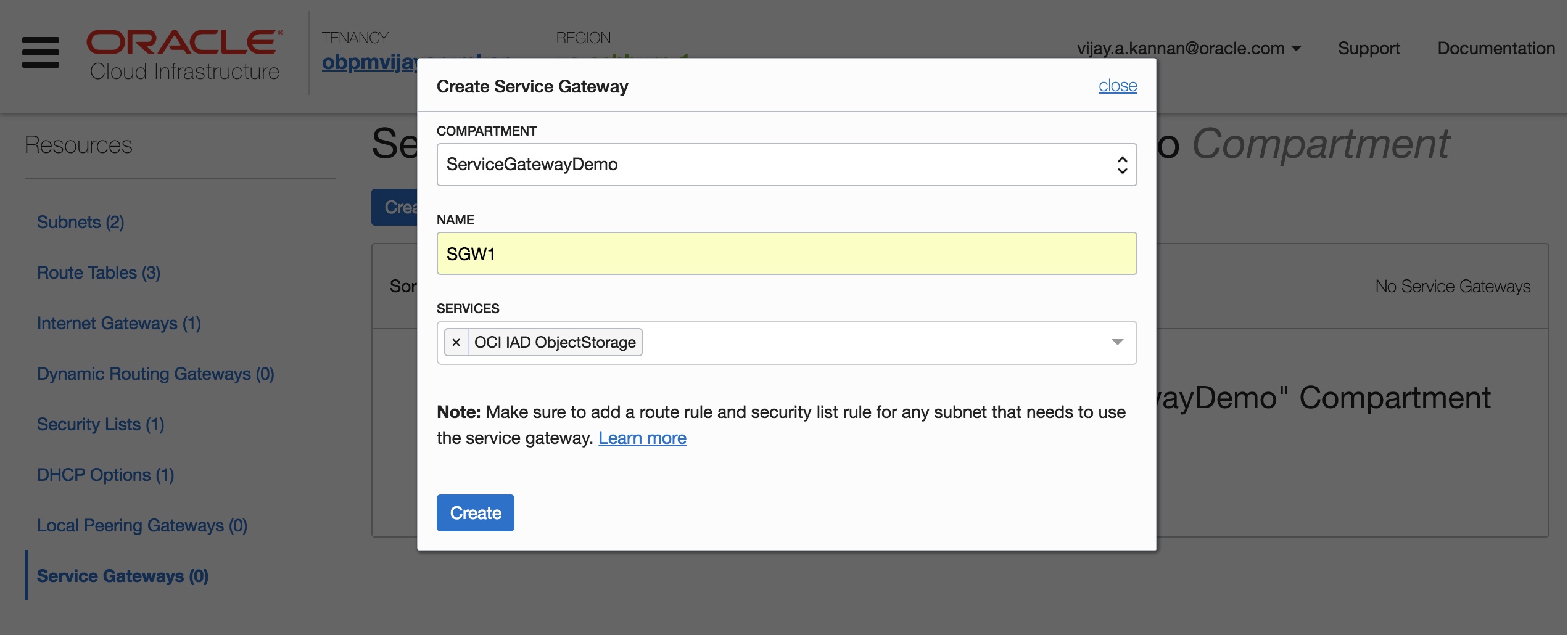
Task: Open the Support link in header
Action: click(x=1368, y=48)
